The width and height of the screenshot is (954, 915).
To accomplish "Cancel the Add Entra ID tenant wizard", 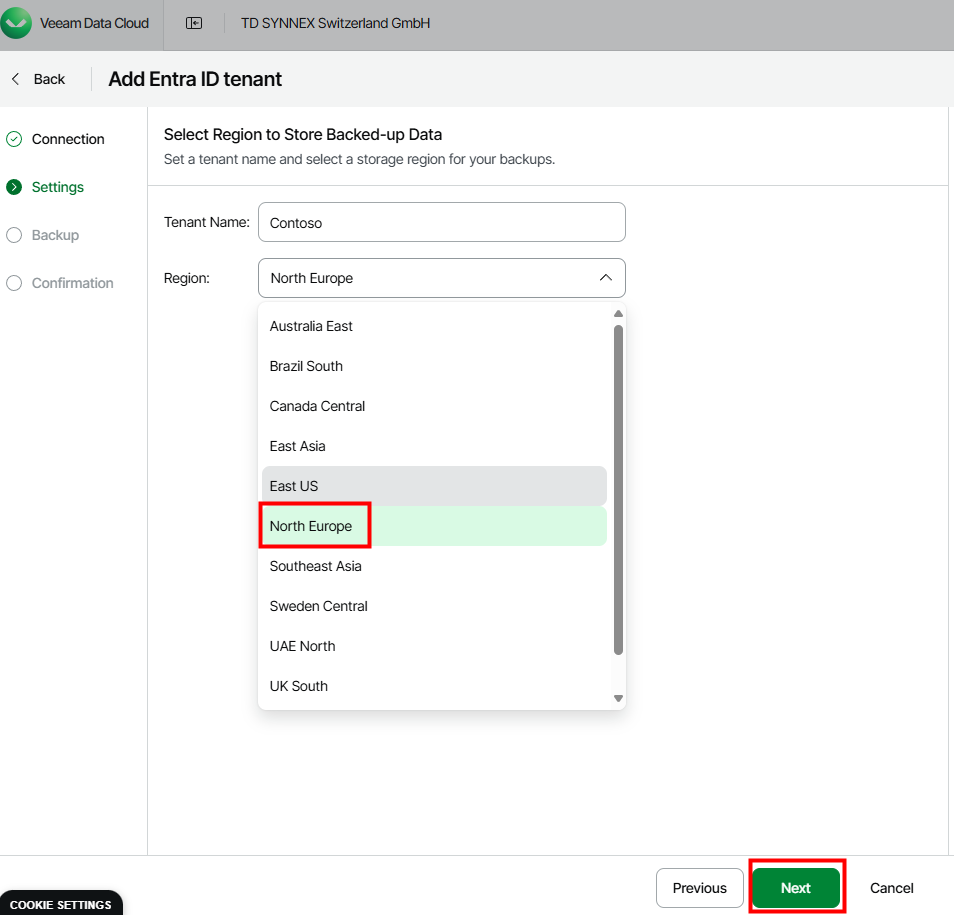I will (x=891, y=888).
